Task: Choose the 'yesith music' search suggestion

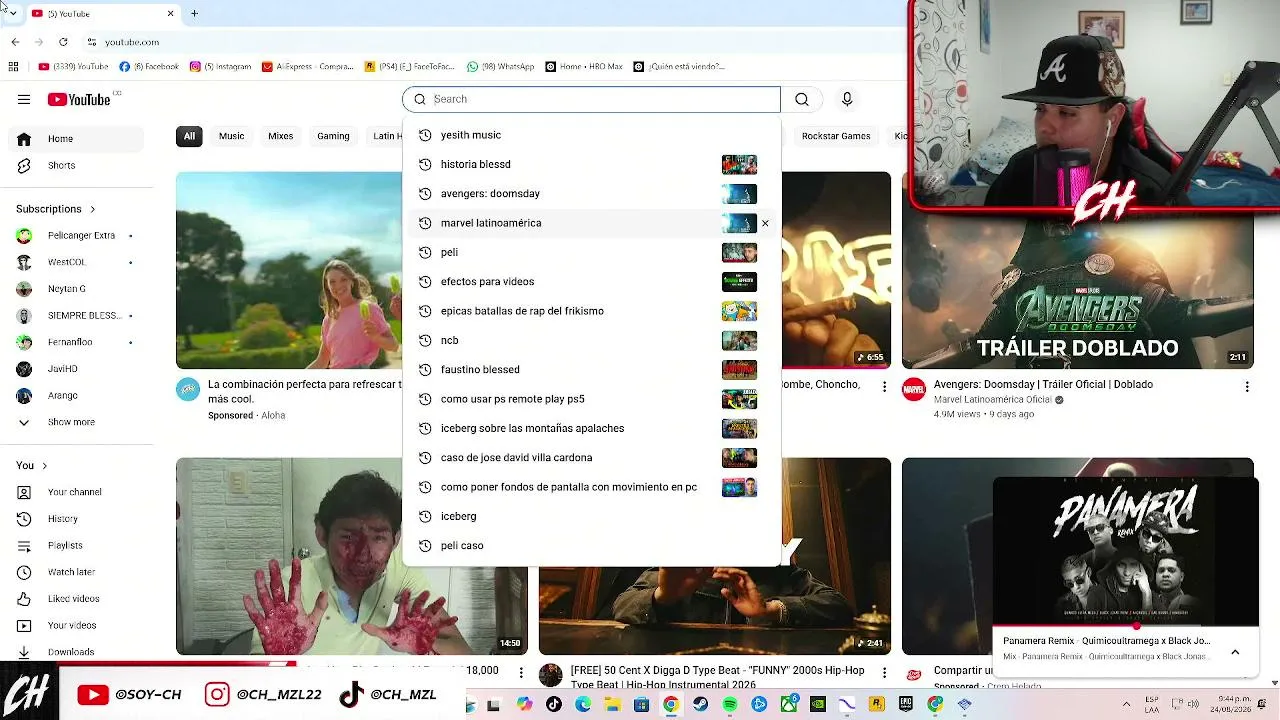Action: pos(590,135)
